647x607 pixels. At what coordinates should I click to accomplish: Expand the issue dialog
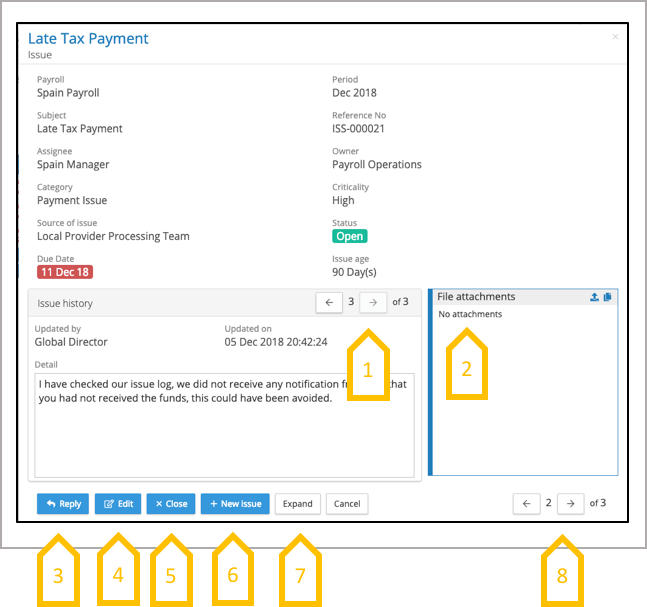(297, 504)
